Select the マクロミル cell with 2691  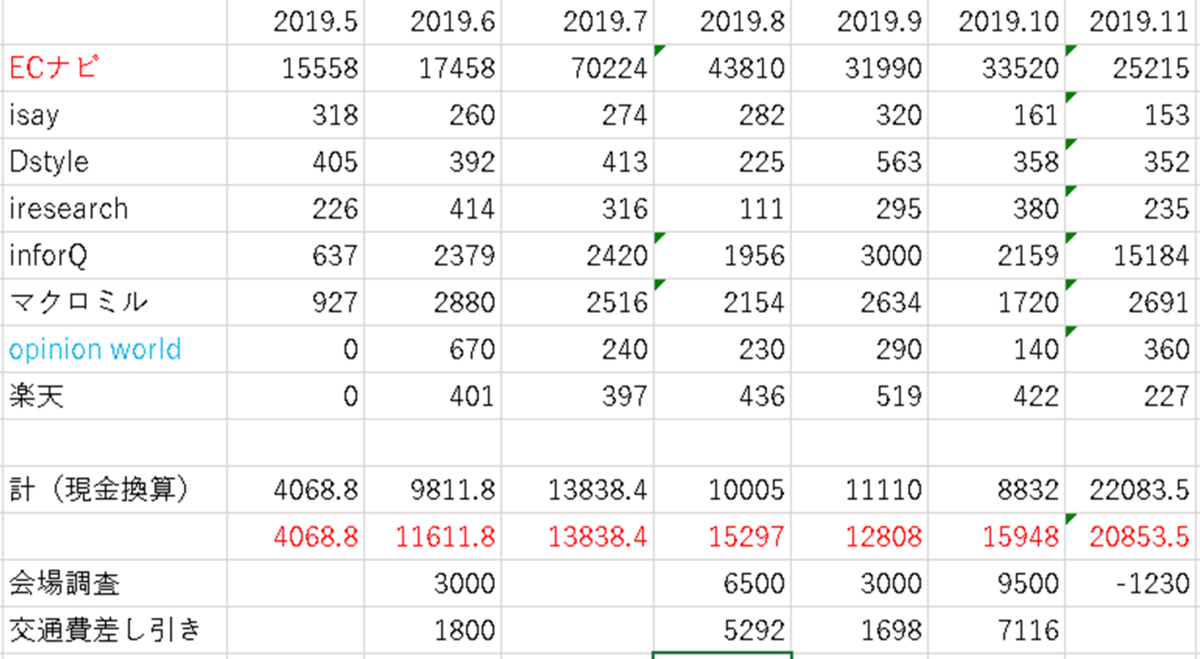1132,303
